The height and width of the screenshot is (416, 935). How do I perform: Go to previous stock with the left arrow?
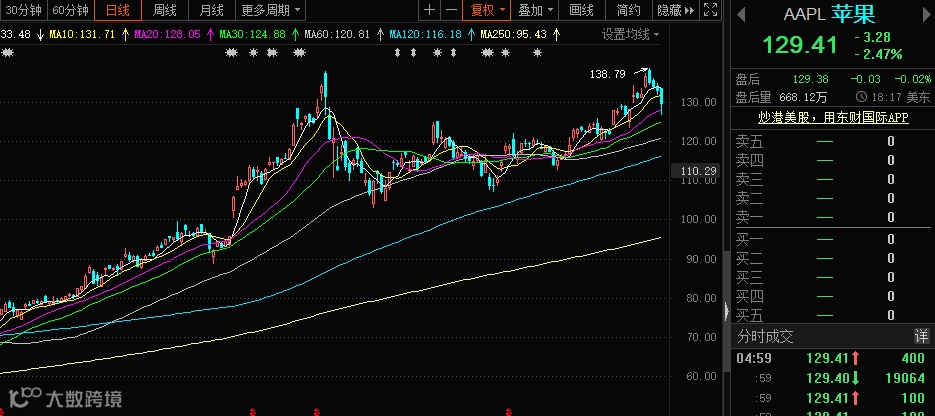pos(741,15)
